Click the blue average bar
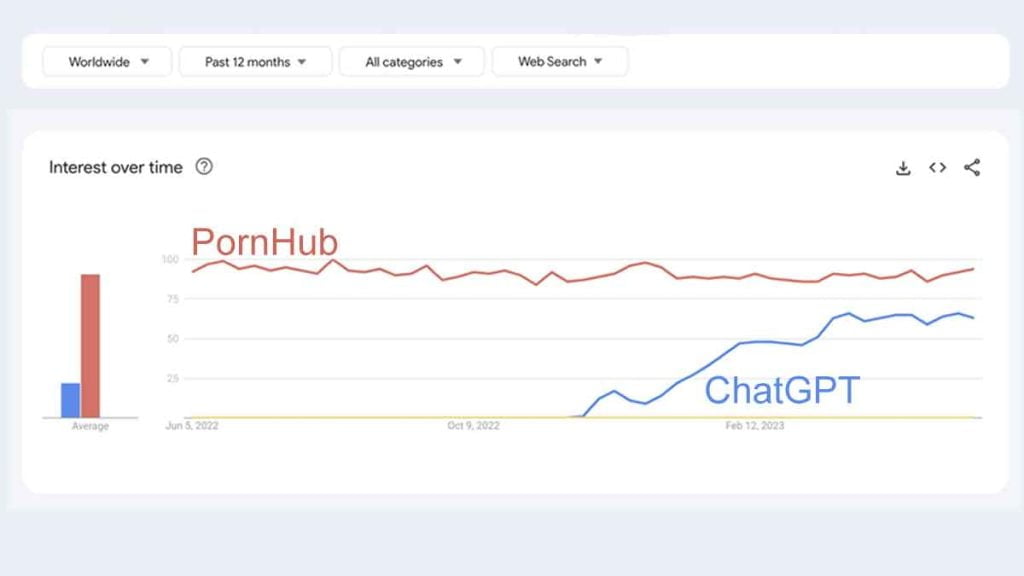Screen dimensions: 1024x576 pyautogui.click(x=71, y=400)
